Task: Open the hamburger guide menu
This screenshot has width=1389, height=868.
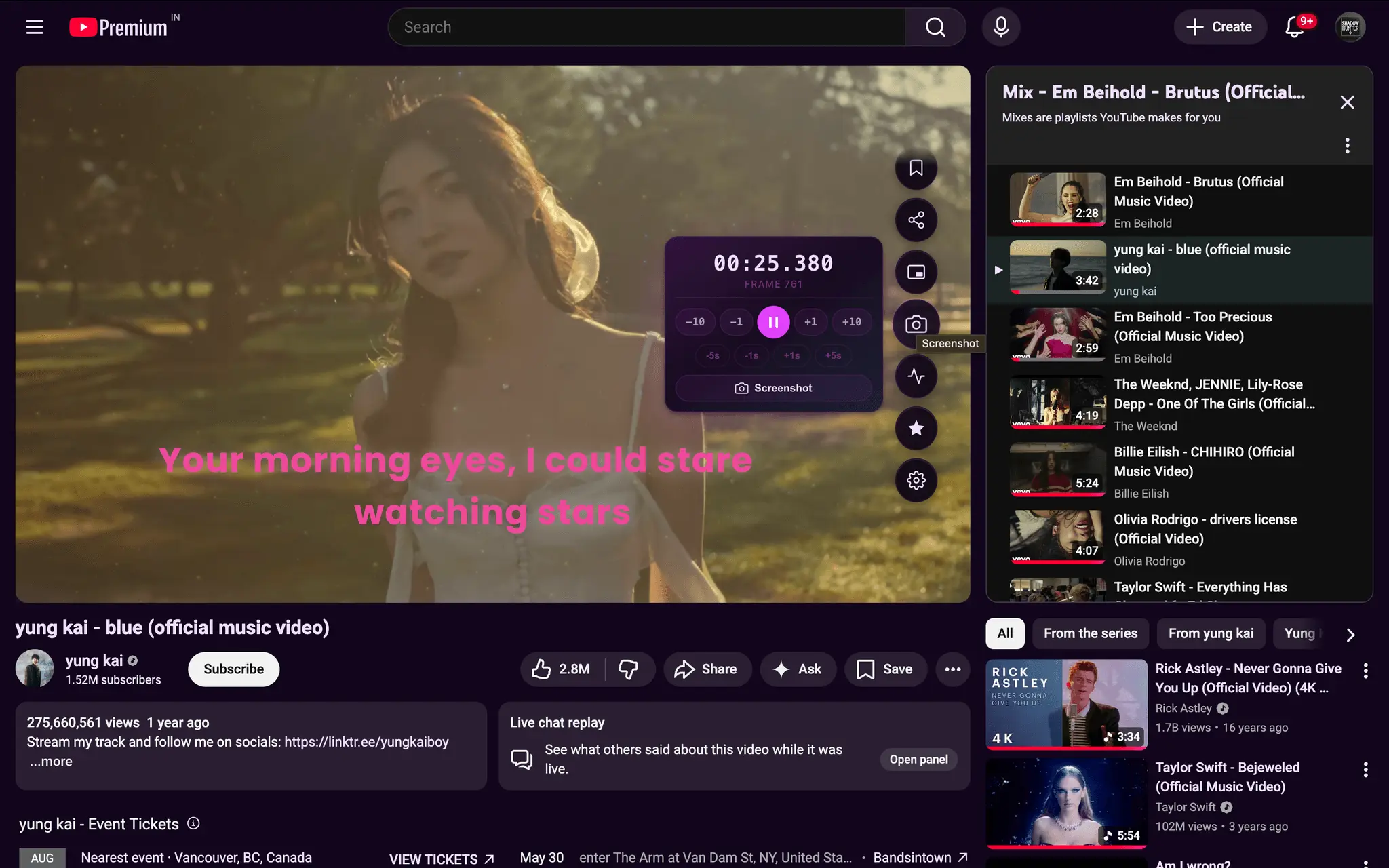Action: 35,27
